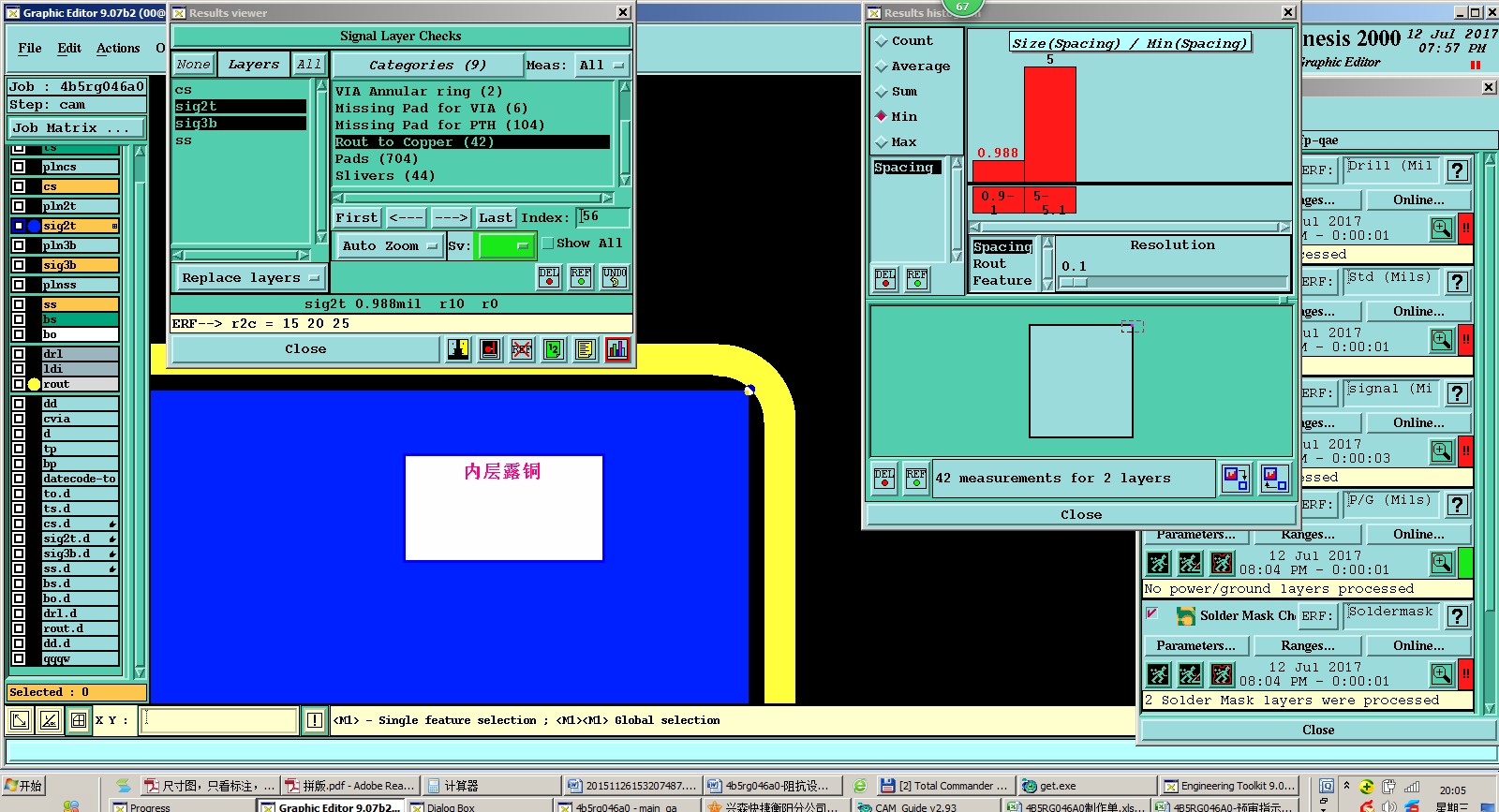Open Total Commander from the taskbar
Image resolution: width=1499 pixels, height=812 pixels.
(944, 786)
